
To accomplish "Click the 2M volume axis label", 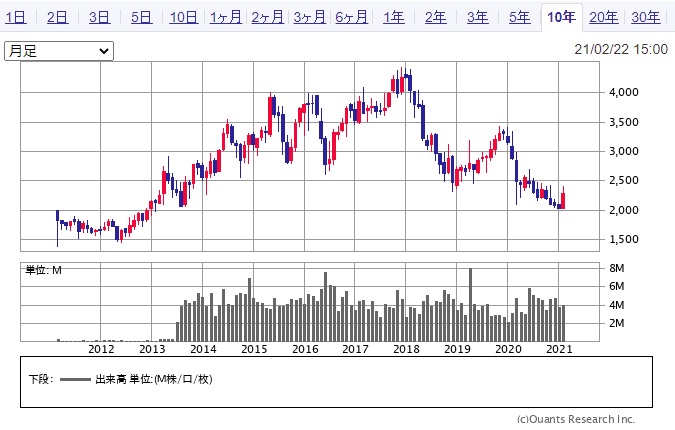I will (x=616, y=323).
